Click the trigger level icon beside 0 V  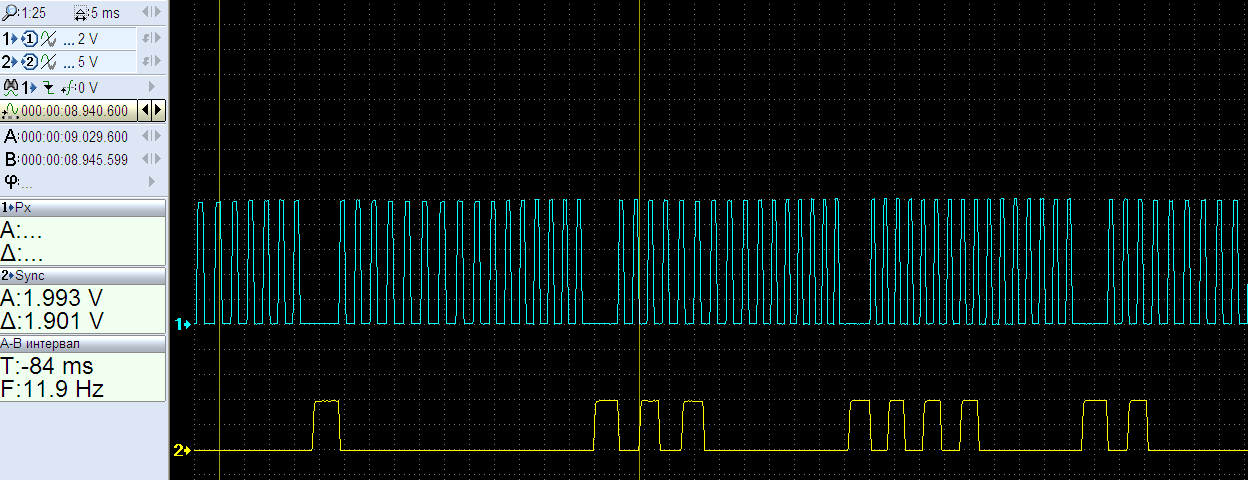67,87
